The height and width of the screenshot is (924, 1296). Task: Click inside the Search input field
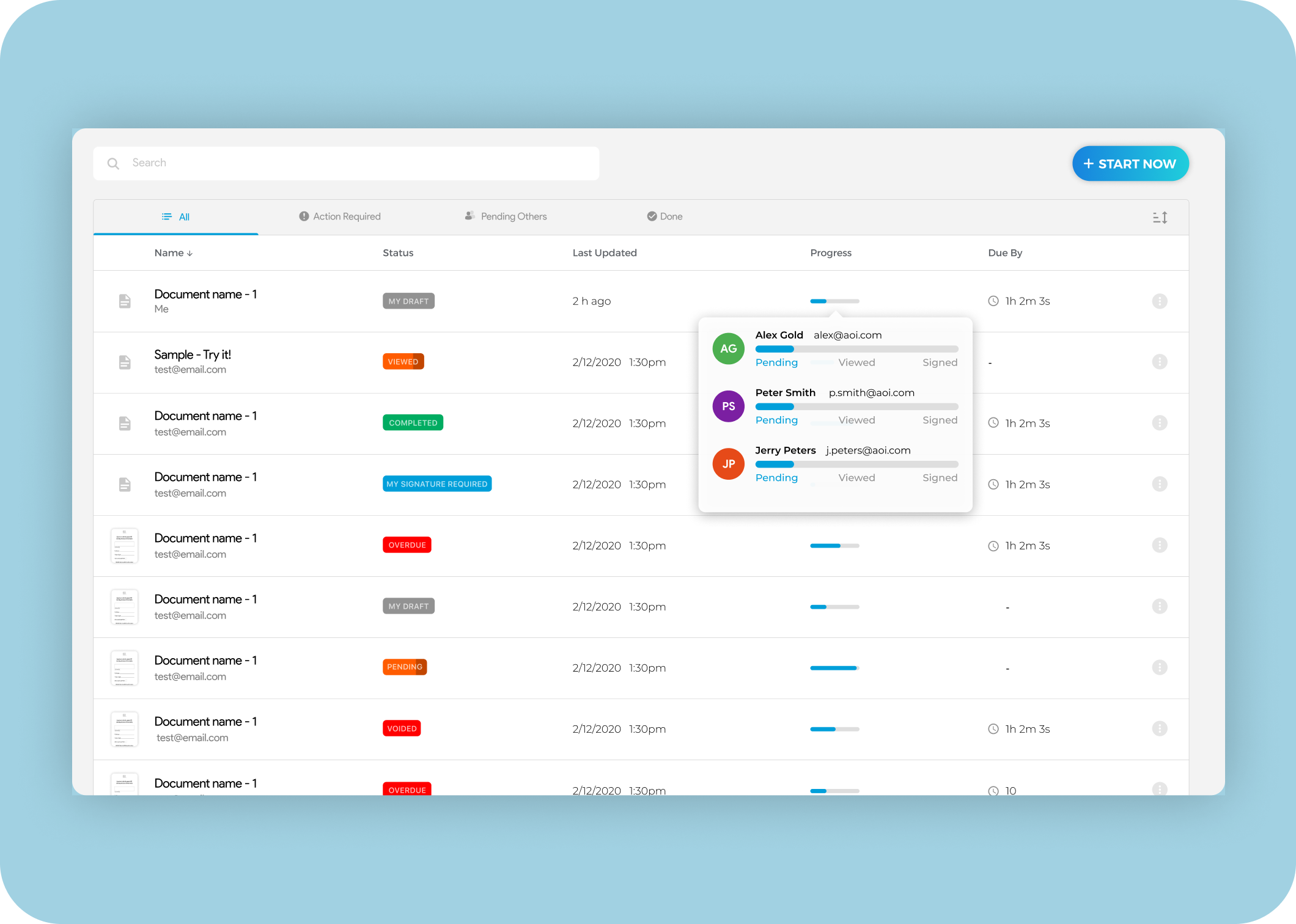pos(306,163)
